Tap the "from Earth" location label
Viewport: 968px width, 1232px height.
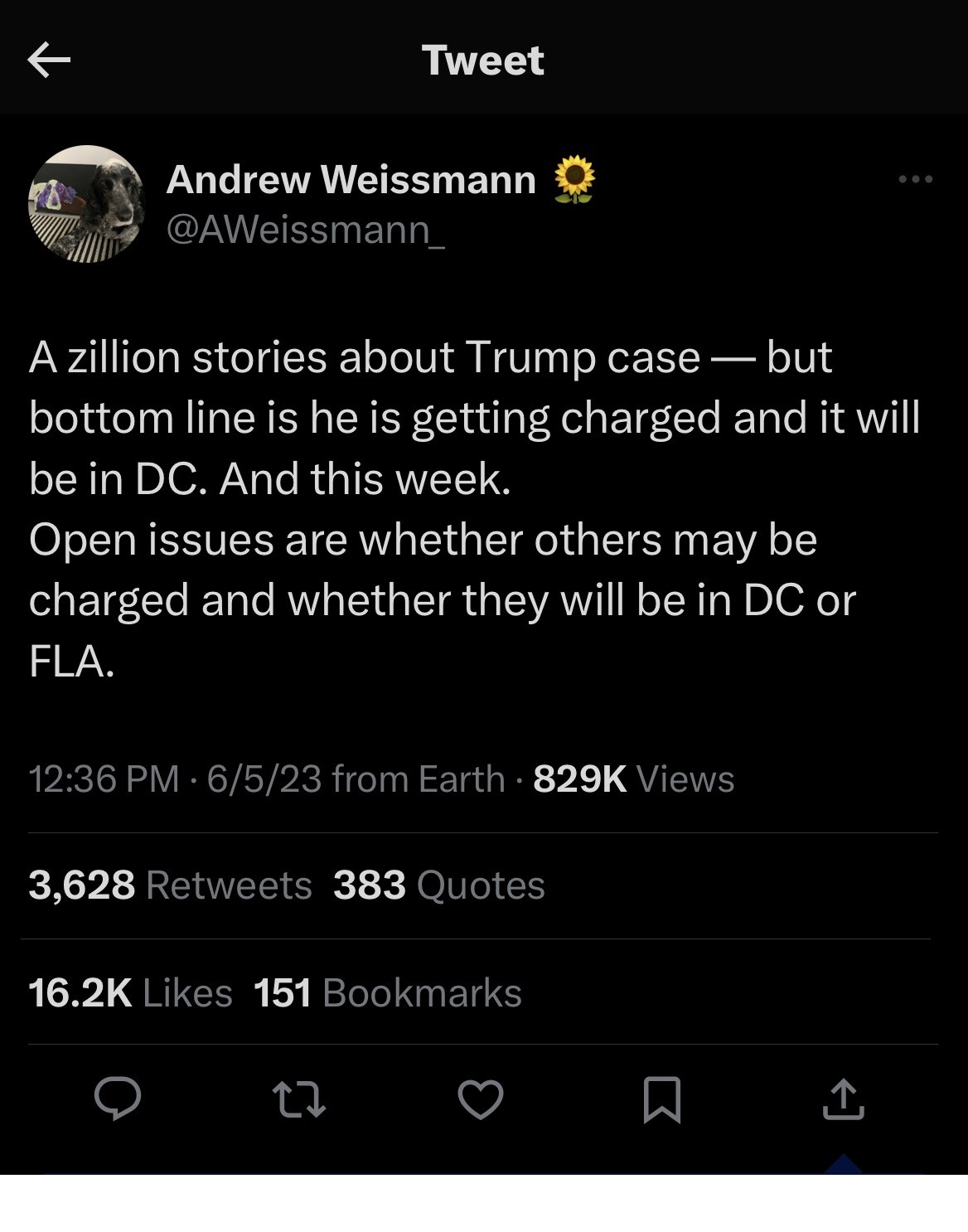point(418,778)
